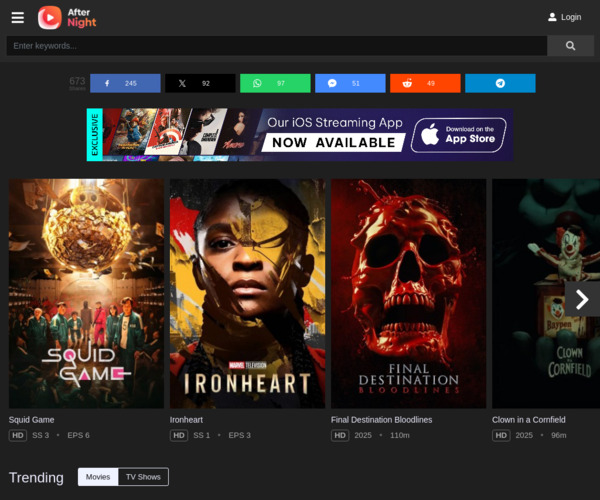The image size is (600, 500).
Task: Select the Movies trending tab
Action: 98,477
